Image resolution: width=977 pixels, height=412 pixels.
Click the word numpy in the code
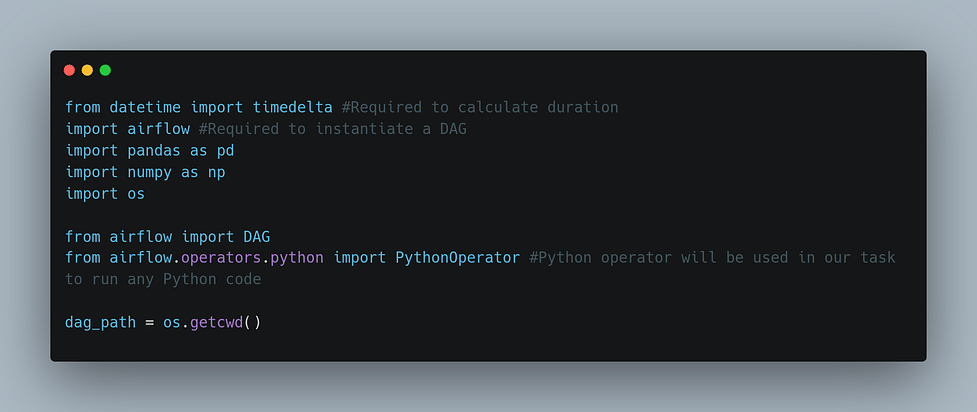point(150,172)
